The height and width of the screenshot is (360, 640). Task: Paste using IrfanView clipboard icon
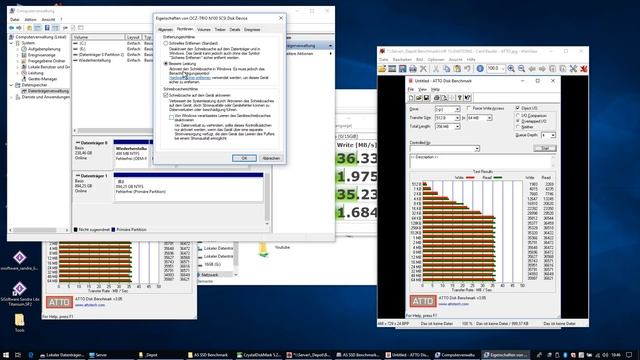pyautogui.click(x=457, y=69)
